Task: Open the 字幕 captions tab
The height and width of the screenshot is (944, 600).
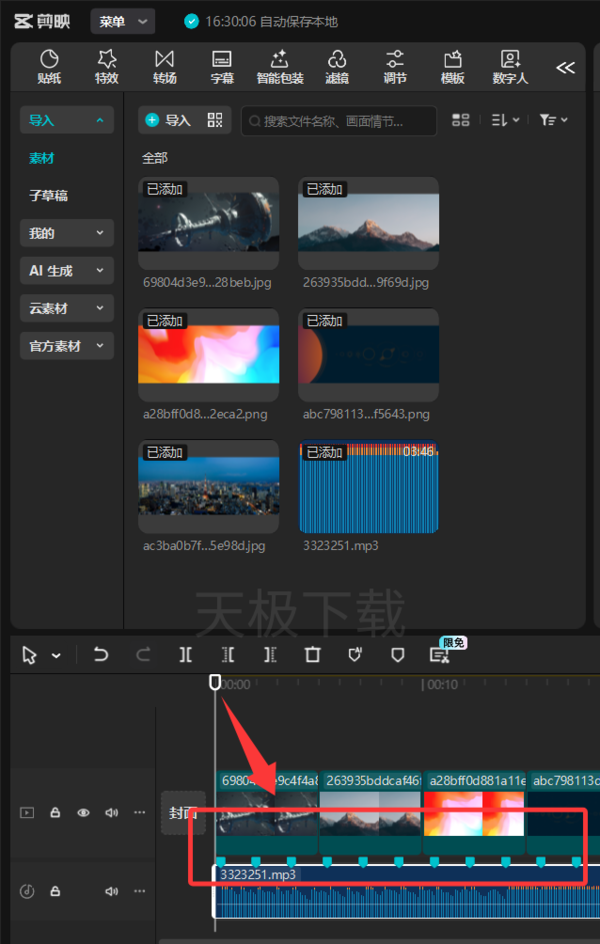Action: [x=222, y=67]
